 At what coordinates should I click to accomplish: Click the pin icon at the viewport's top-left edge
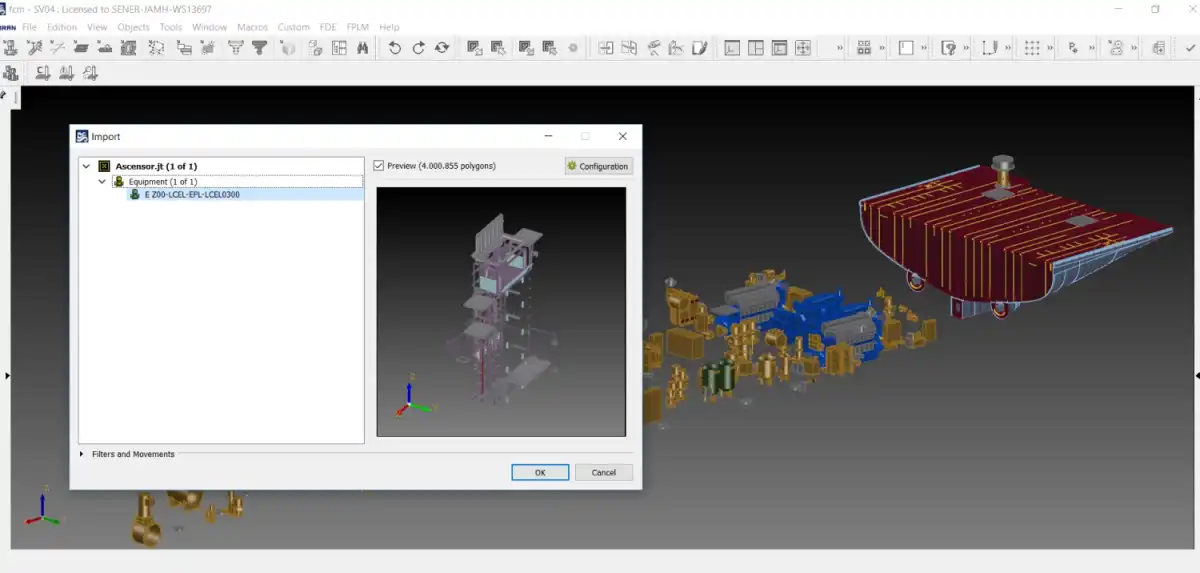(3, 96)
